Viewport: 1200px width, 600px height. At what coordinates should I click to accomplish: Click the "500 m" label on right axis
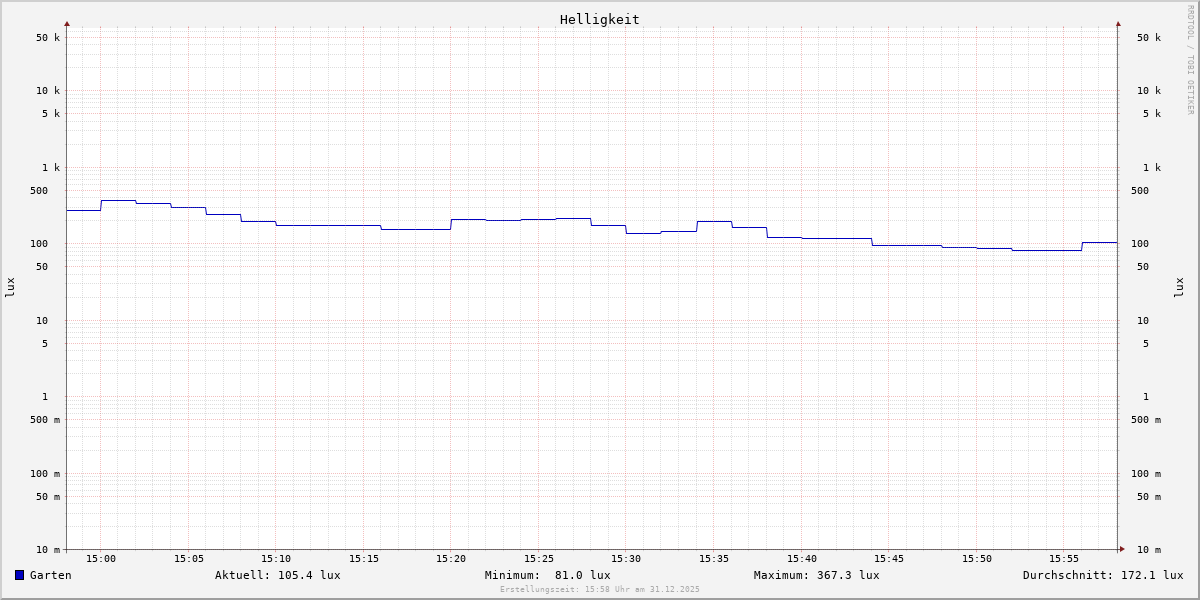pyautogui.click(x=1146, y=420)
